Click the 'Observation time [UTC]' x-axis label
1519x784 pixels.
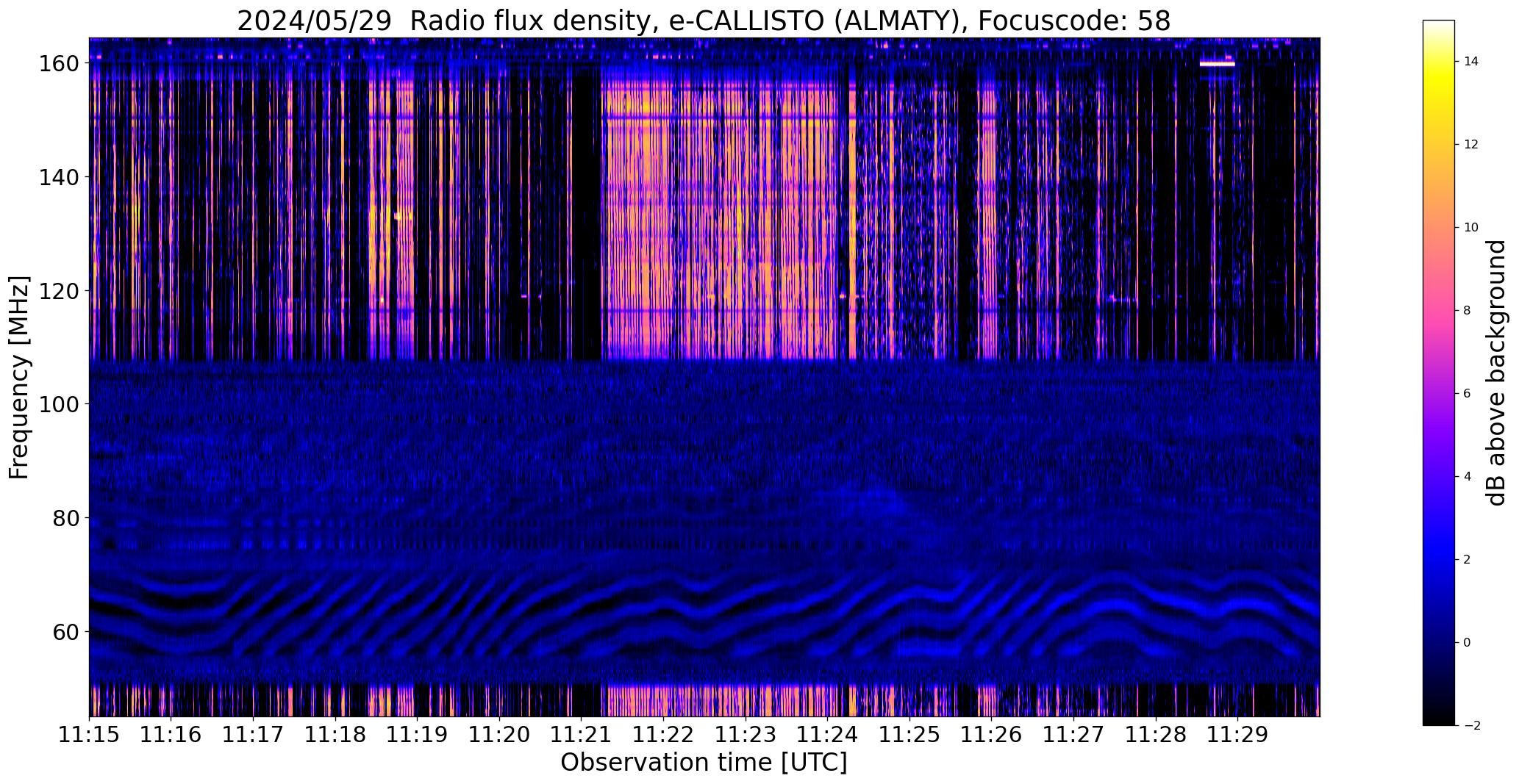tap(704, 762)
